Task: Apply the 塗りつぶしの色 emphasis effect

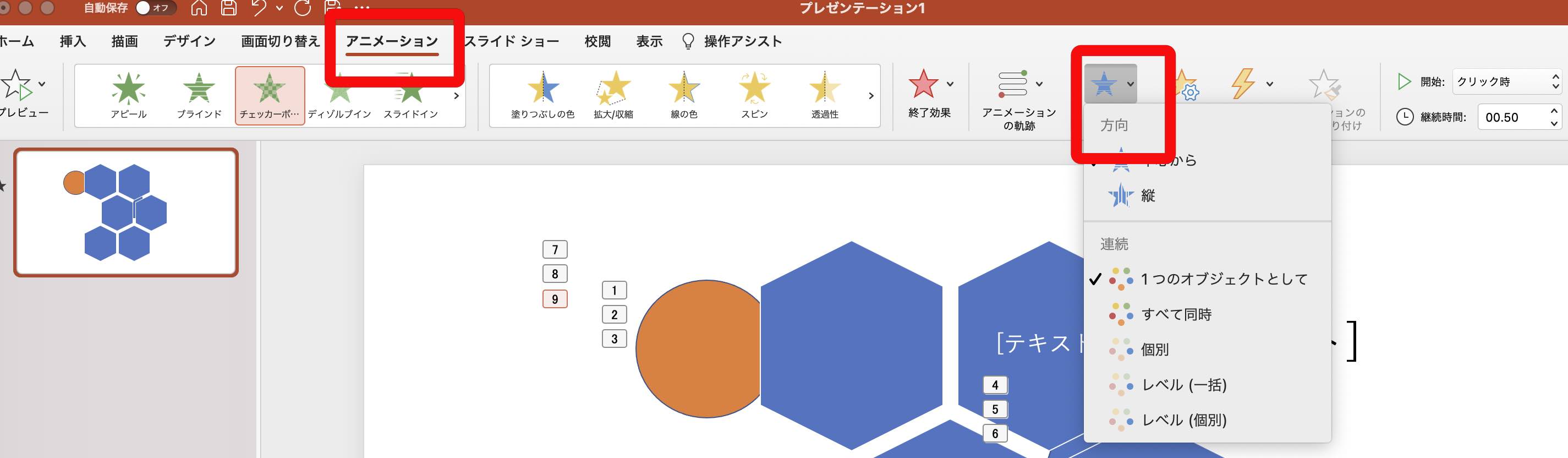Action: click(542, 96)
